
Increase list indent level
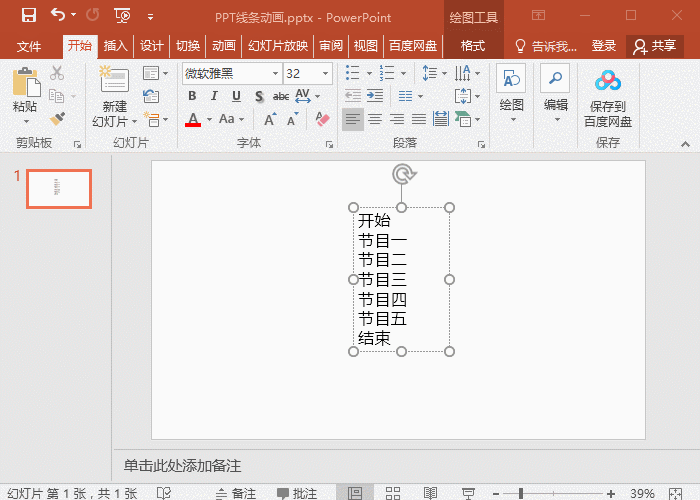[x=375, y=96]
